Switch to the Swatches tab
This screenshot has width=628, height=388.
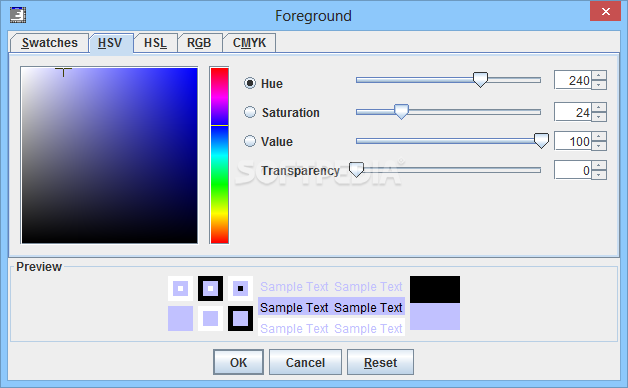[49, 42]
